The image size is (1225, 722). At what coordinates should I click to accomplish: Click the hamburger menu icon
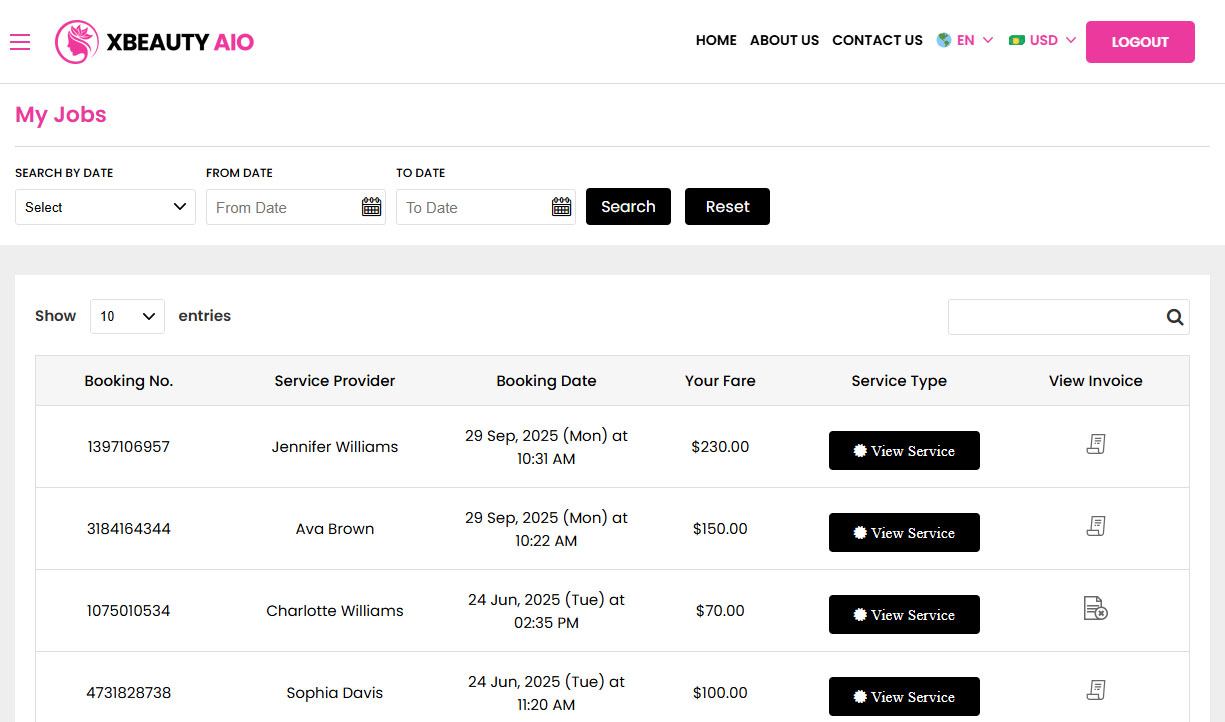(x=20, y=42)
